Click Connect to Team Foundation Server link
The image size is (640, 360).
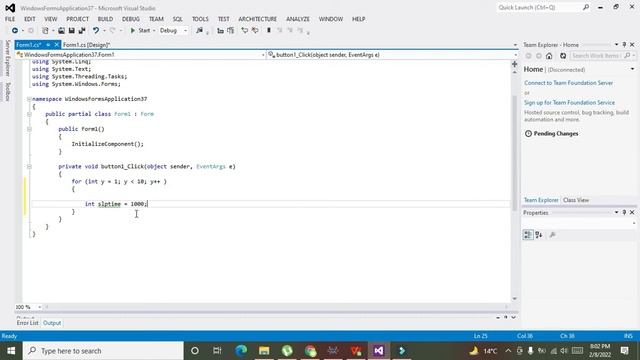(568, 83)
